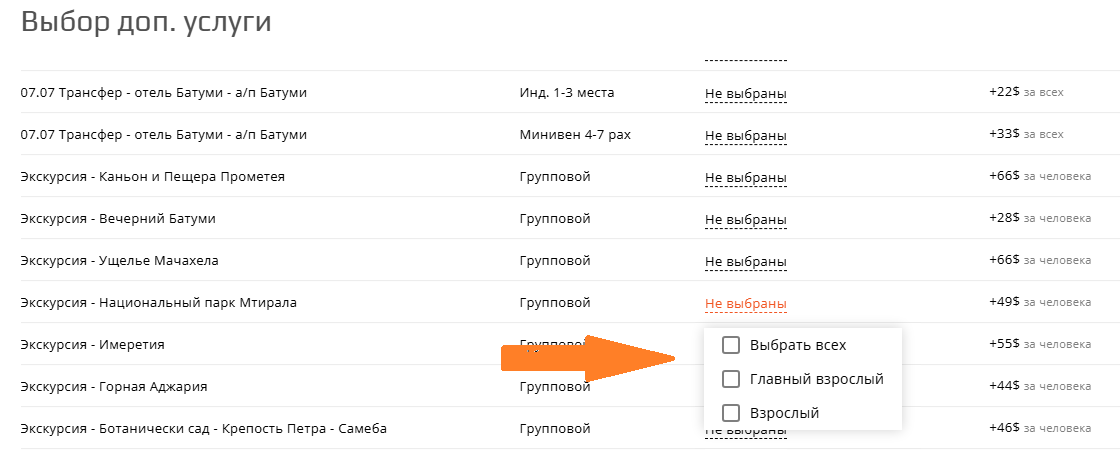Image resolution: width=1120 pixels, height=457 pixels.
Task: Expand 'Не выбраны' for Вечерний Батуми excursion
Action: (x=746, y=220)
